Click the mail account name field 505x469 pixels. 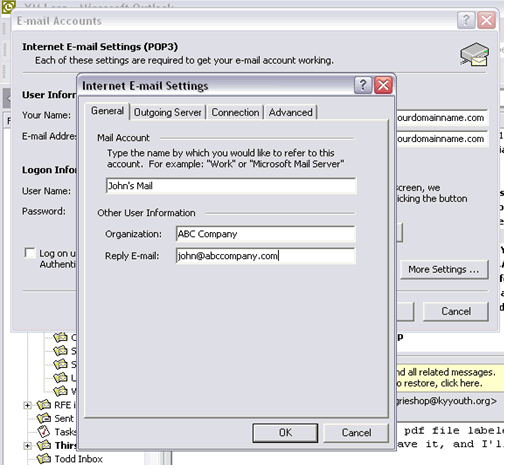[231, 186]
